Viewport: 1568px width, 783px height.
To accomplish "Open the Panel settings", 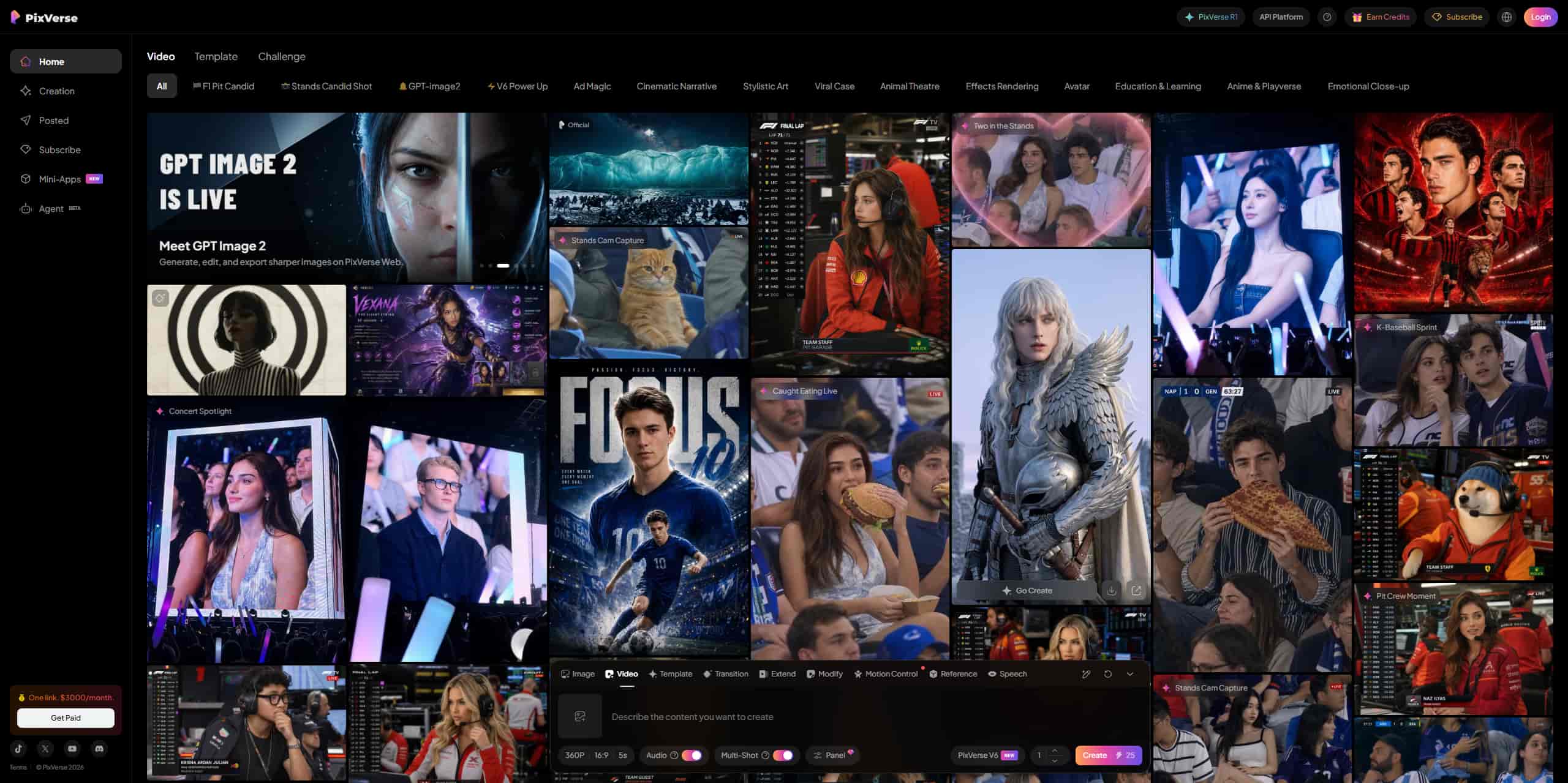I will coord(833,755).
